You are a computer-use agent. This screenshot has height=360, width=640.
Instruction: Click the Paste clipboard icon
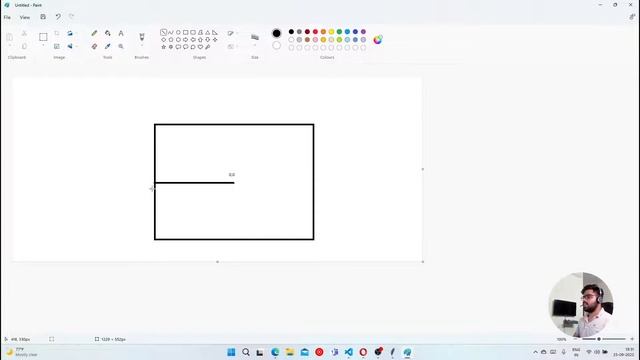[x=9, y=37]
